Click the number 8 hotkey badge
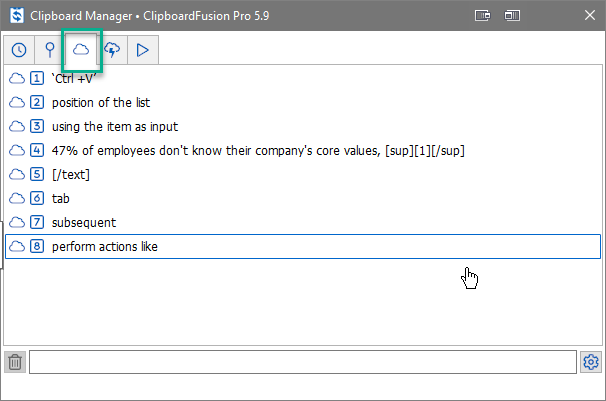The width and height of the screenshot is (606, 401). (37, 246)
